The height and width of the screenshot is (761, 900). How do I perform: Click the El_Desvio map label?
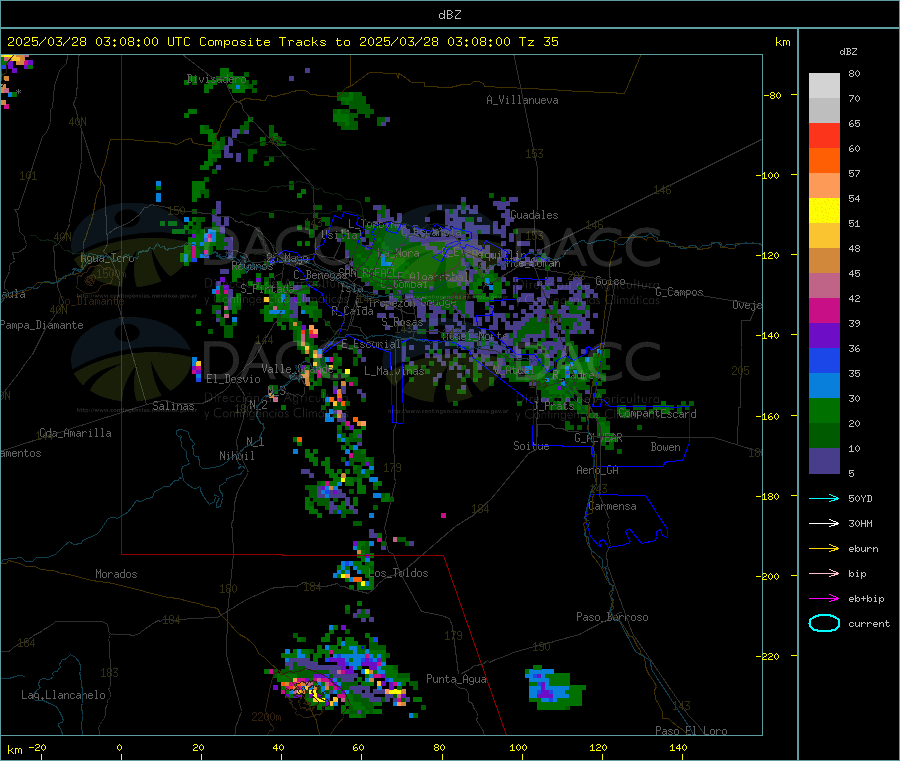(233, 379)
